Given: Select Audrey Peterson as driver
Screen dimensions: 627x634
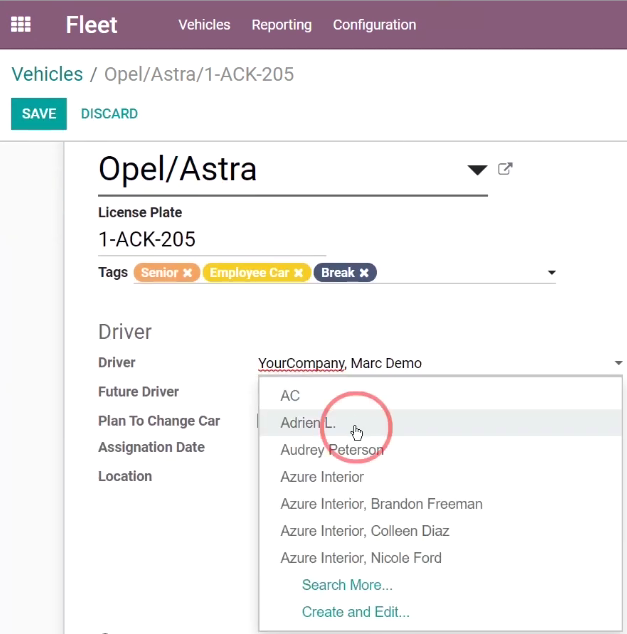Looking at the screenshot, I should tap(440, 450).
